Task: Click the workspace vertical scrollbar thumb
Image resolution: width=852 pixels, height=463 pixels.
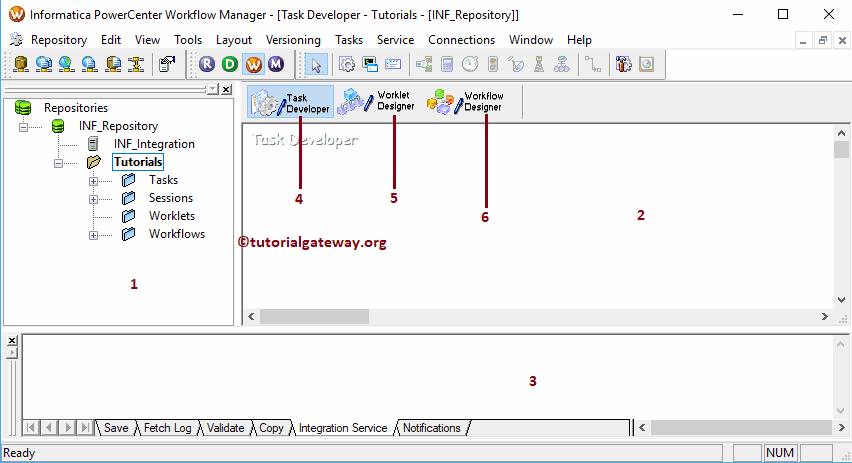Action: coord(841,149)
